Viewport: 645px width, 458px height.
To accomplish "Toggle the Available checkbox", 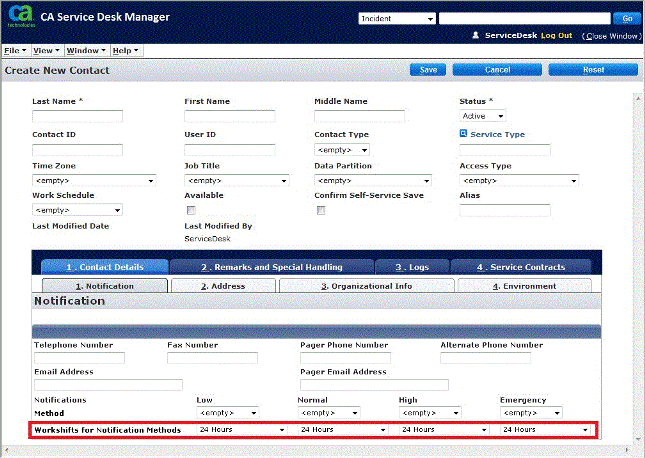I will pyautogui.click(x=190, y=211).
